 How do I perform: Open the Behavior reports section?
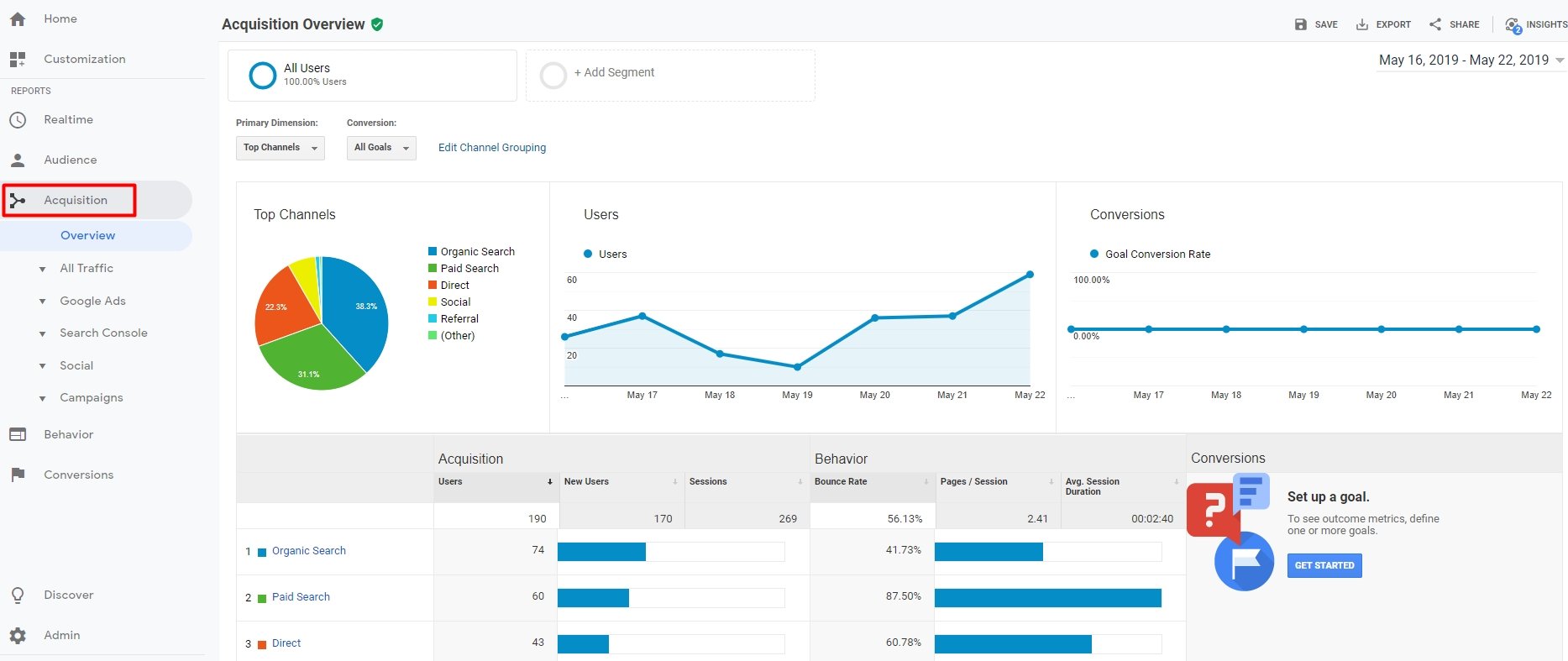pos(68,434)
